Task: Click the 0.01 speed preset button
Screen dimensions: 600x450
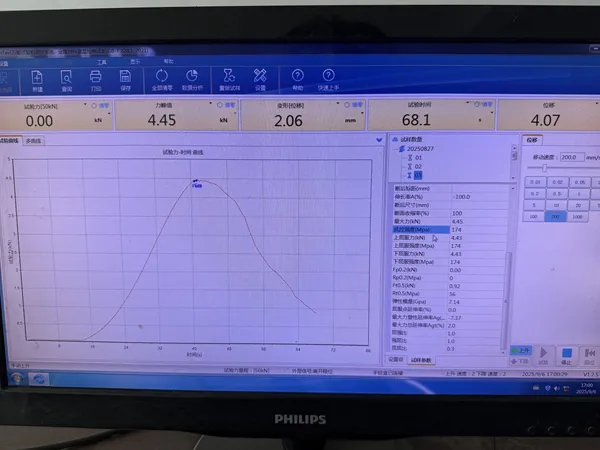Action: click(x=535, y=182)
